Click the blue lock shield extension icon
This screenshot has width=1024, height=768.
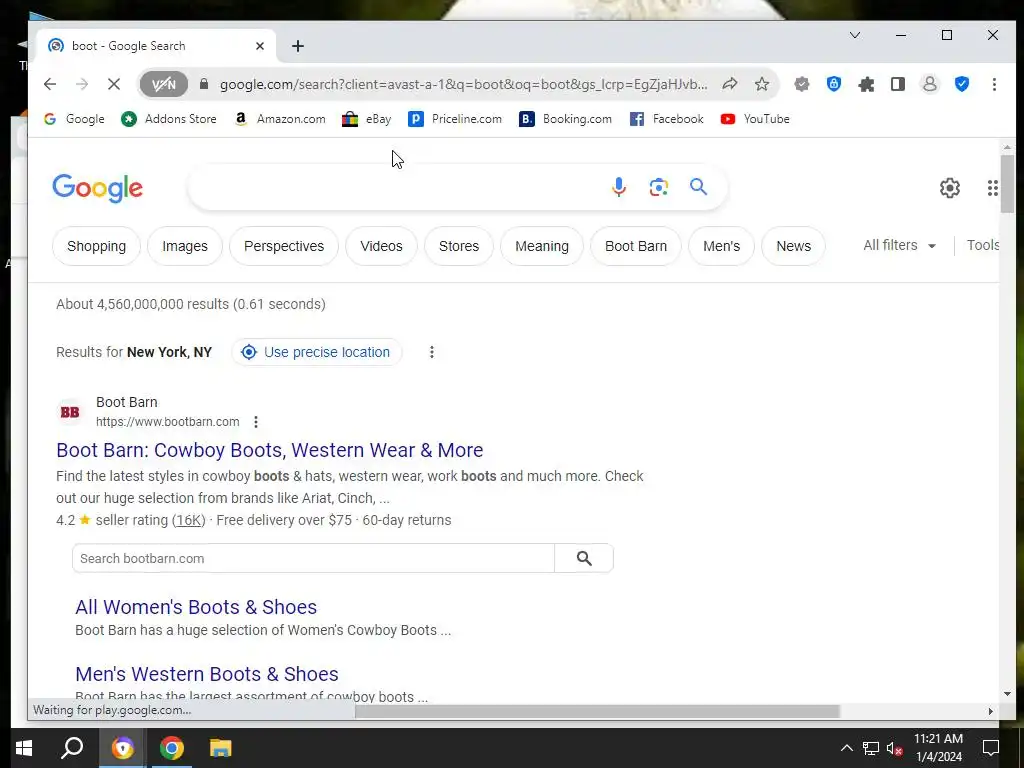pos(833,84)
